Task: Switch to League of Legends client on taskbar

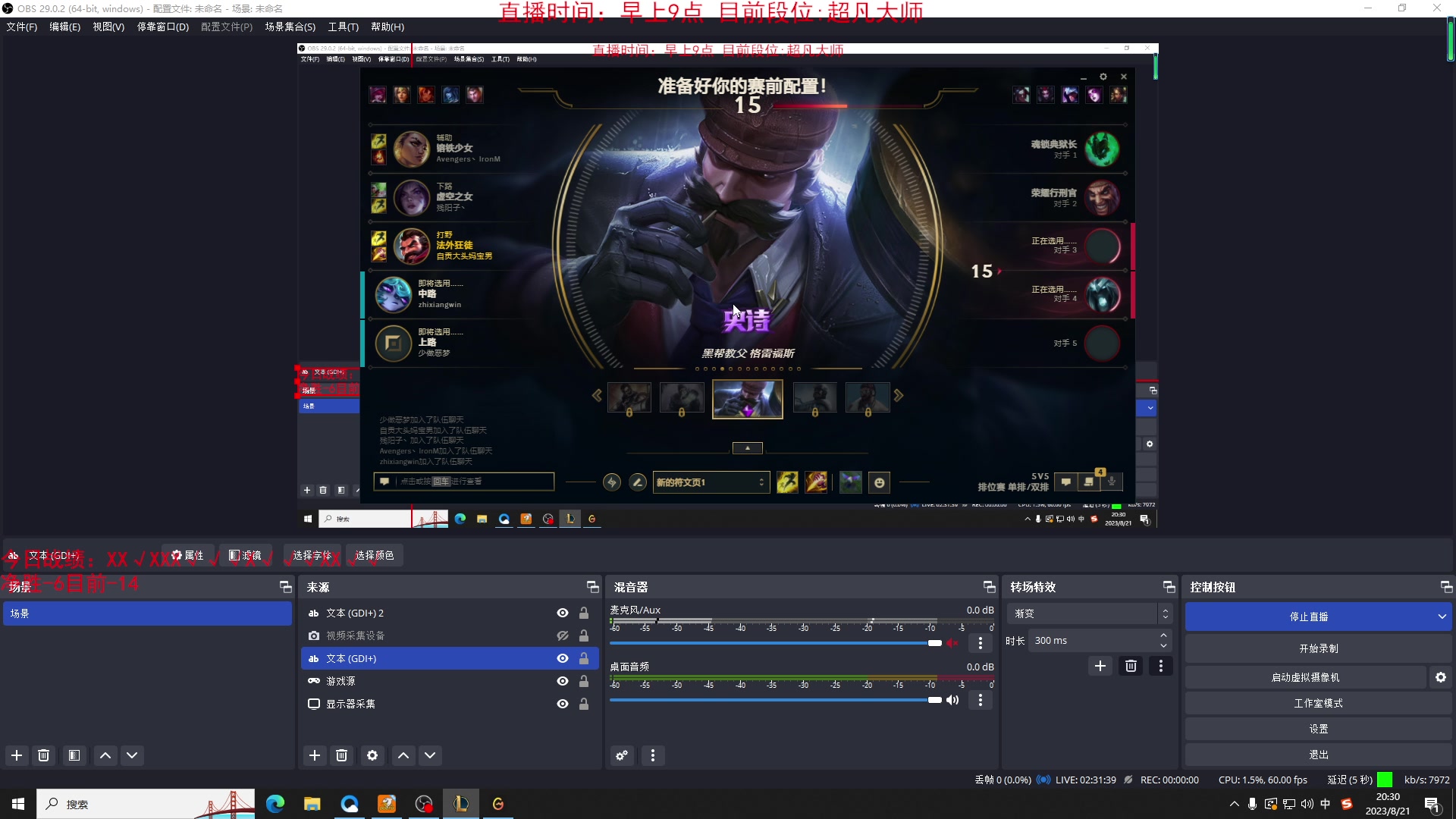Action: 461,804
